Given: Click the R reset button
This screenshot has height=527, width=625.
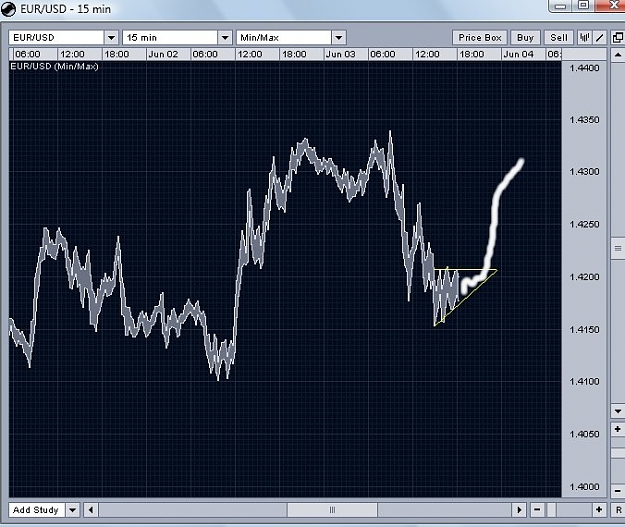Looking at the screenshot, I should 618,510.
